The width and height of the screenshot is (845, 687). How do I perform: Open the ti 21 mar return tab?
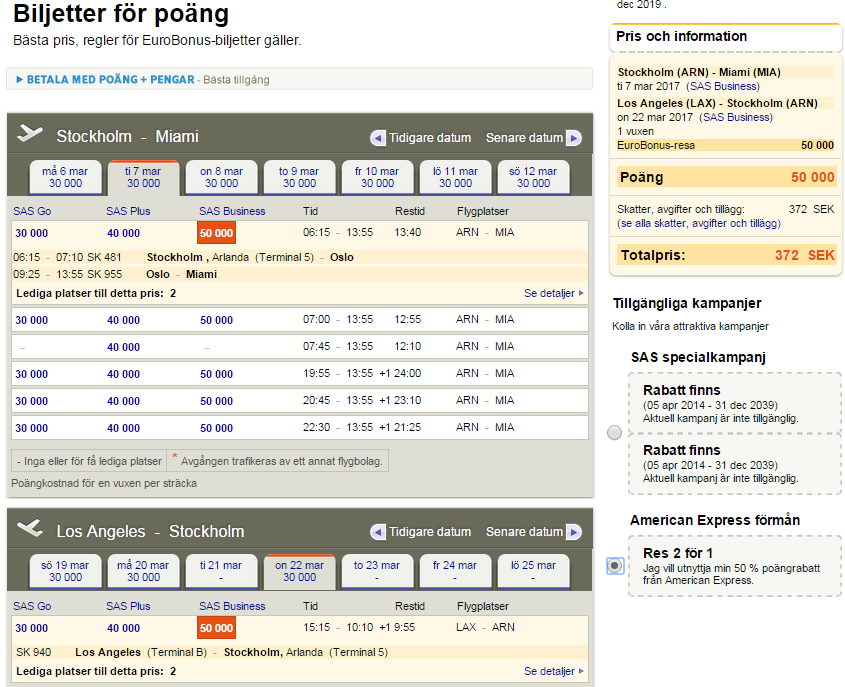[221, 571]
